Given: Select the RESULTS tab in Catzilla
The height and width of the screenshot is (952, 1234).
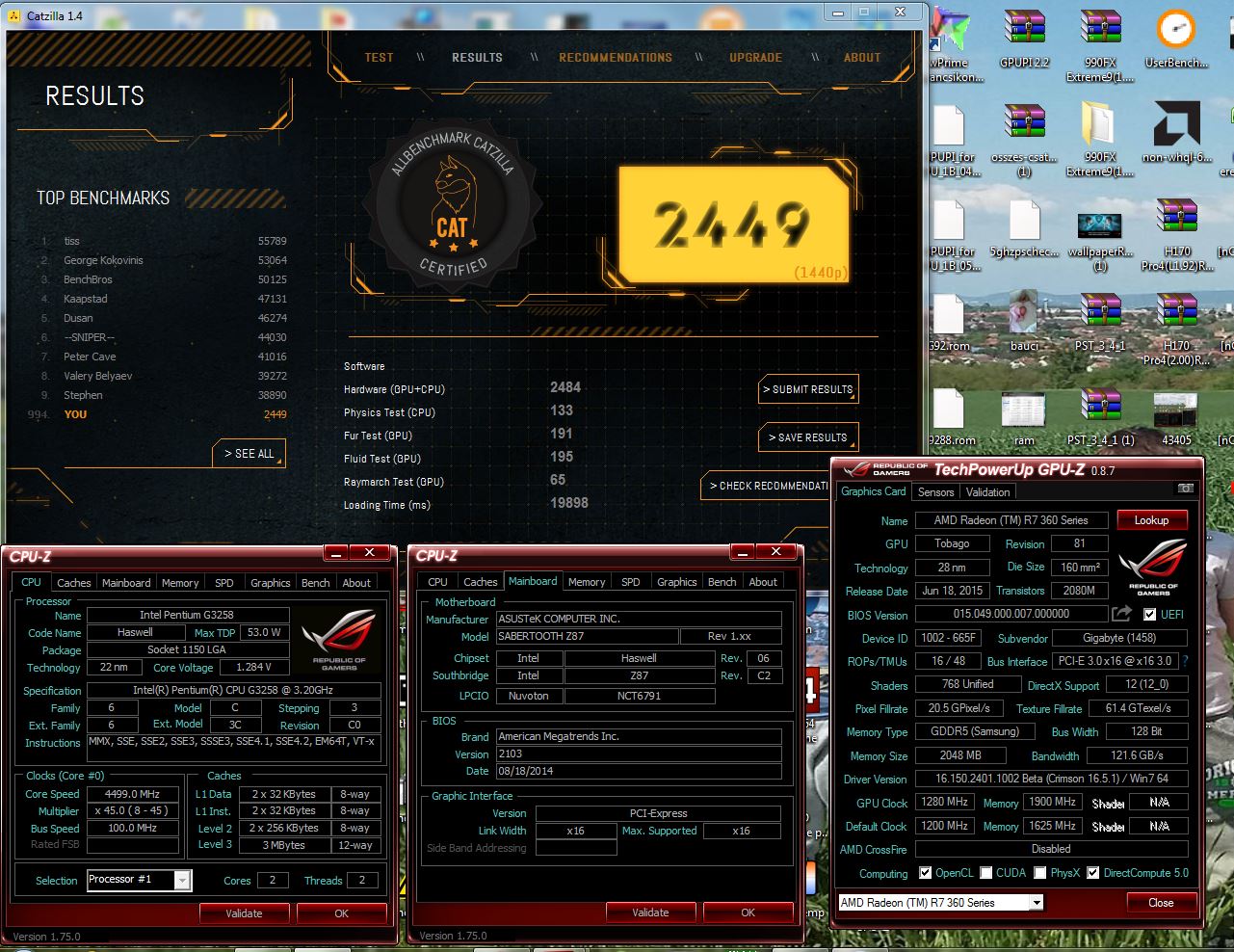Looking at the screenshot, I should [477, 58].
